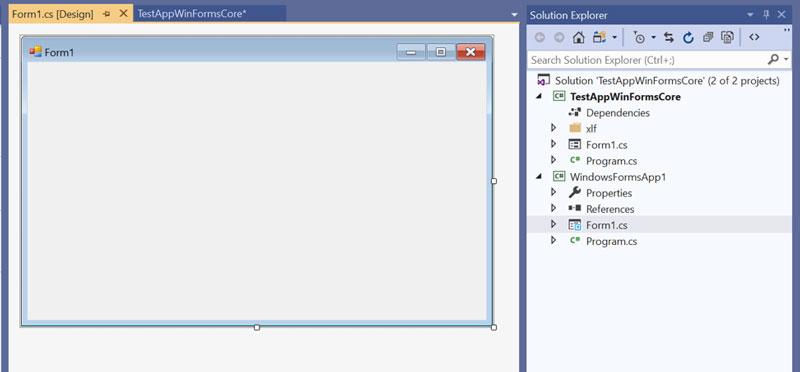
Task: Click the Home icon in Solution Explorer toolbar
Action: pyautogui.click(x=579, y=37)
